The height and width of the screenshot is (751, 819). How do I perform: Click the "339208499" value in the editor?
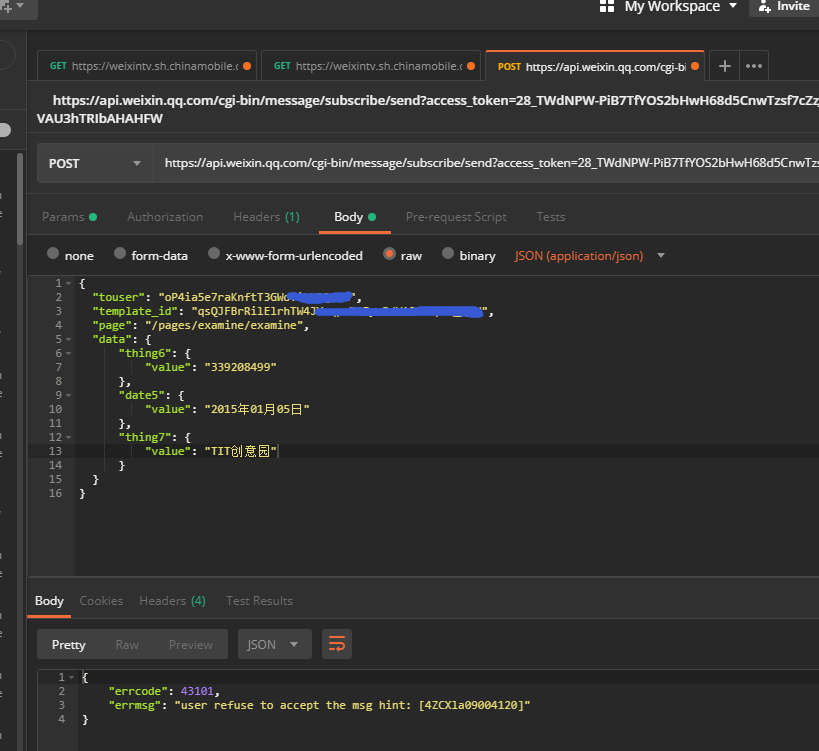(240, 367)
